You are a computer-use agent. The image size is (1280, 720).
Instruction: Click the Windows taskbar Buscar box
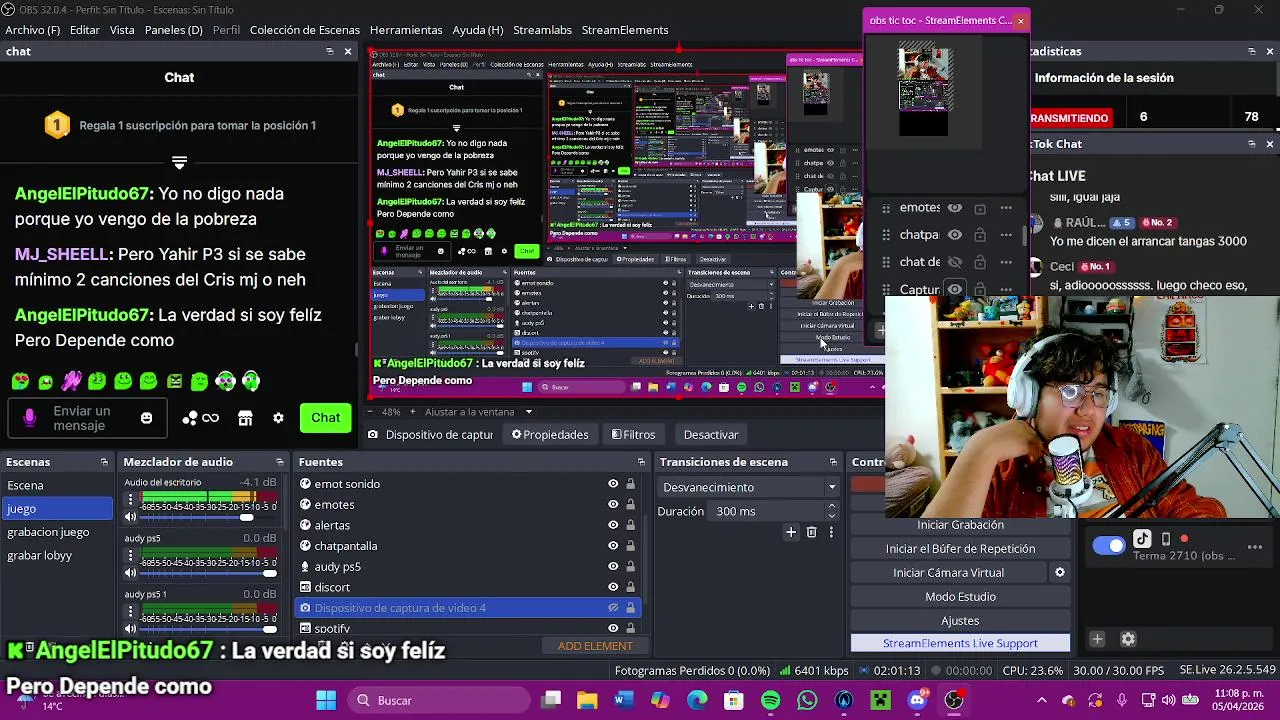point(438,701)
